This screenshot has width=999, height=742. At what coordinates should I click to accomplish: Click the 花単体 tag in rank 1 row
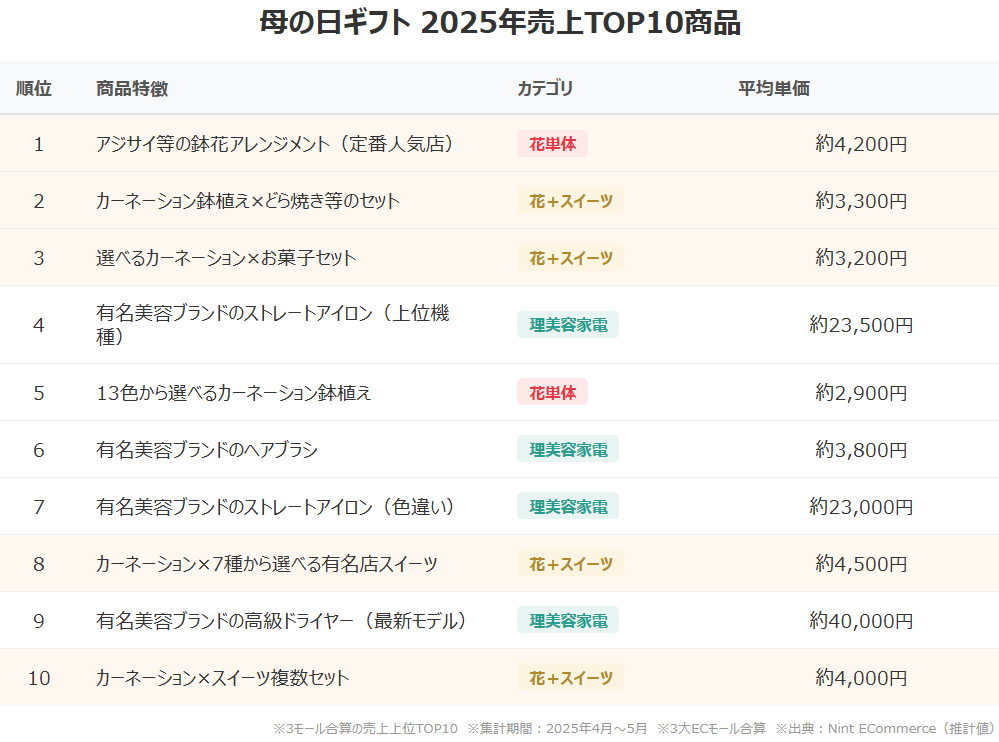click(x=552, y=144)
